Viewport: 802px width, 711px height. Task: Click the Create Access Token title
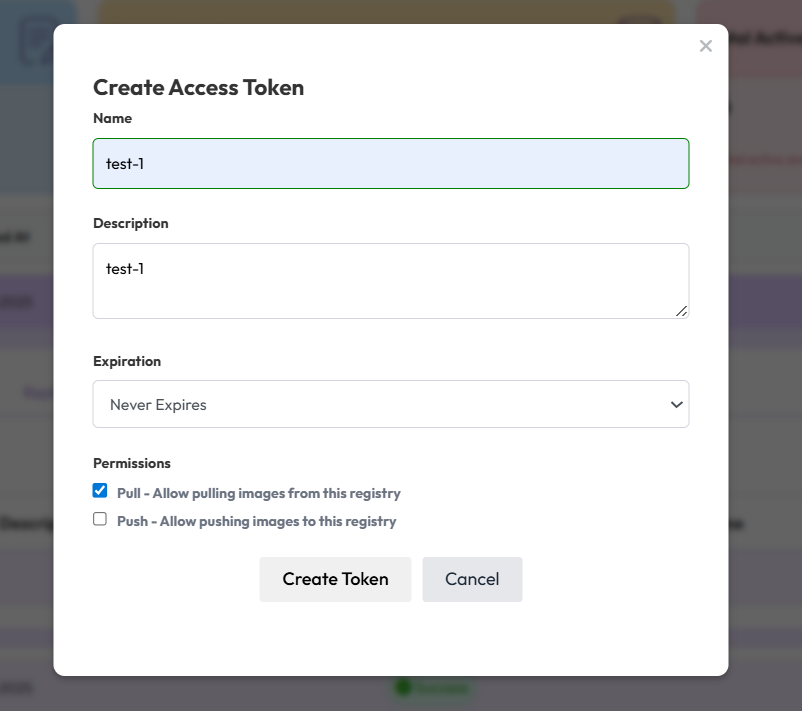tap(198, 87)
